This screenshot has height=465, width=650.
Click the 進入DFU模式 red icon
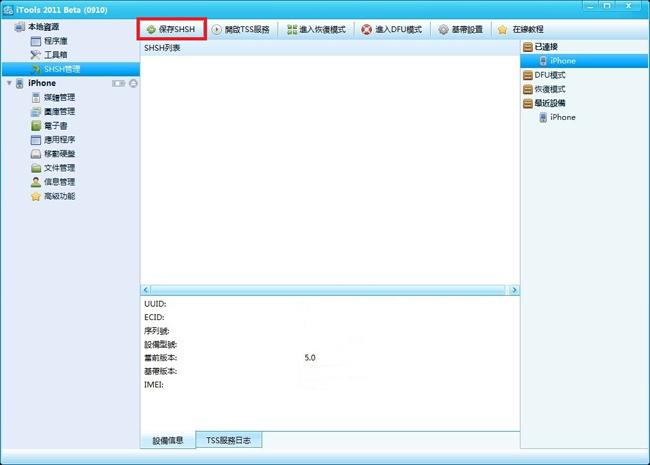(394, 30)
